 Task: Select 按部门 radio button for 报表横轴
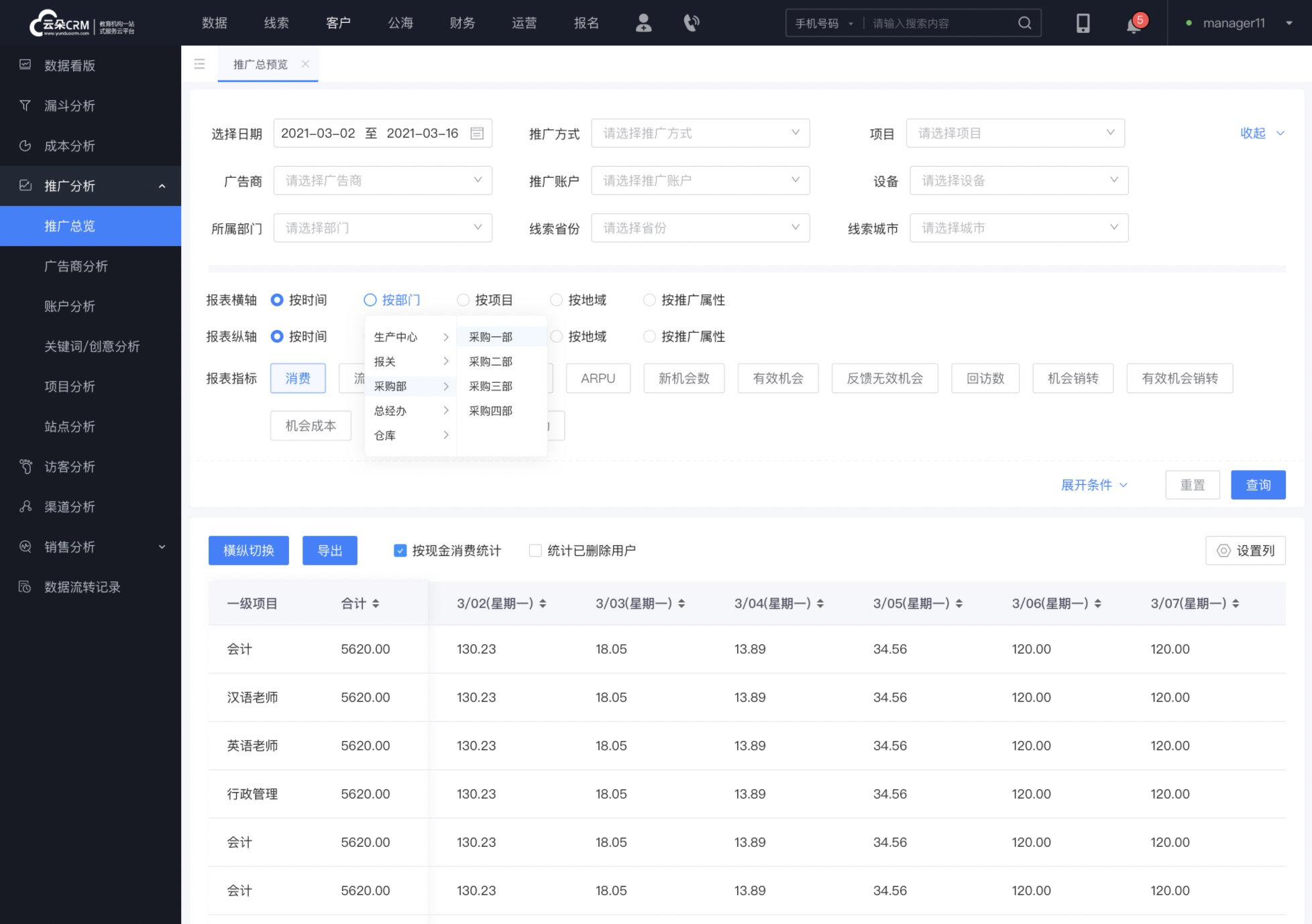pyautogui.click(x=369, y=300)
